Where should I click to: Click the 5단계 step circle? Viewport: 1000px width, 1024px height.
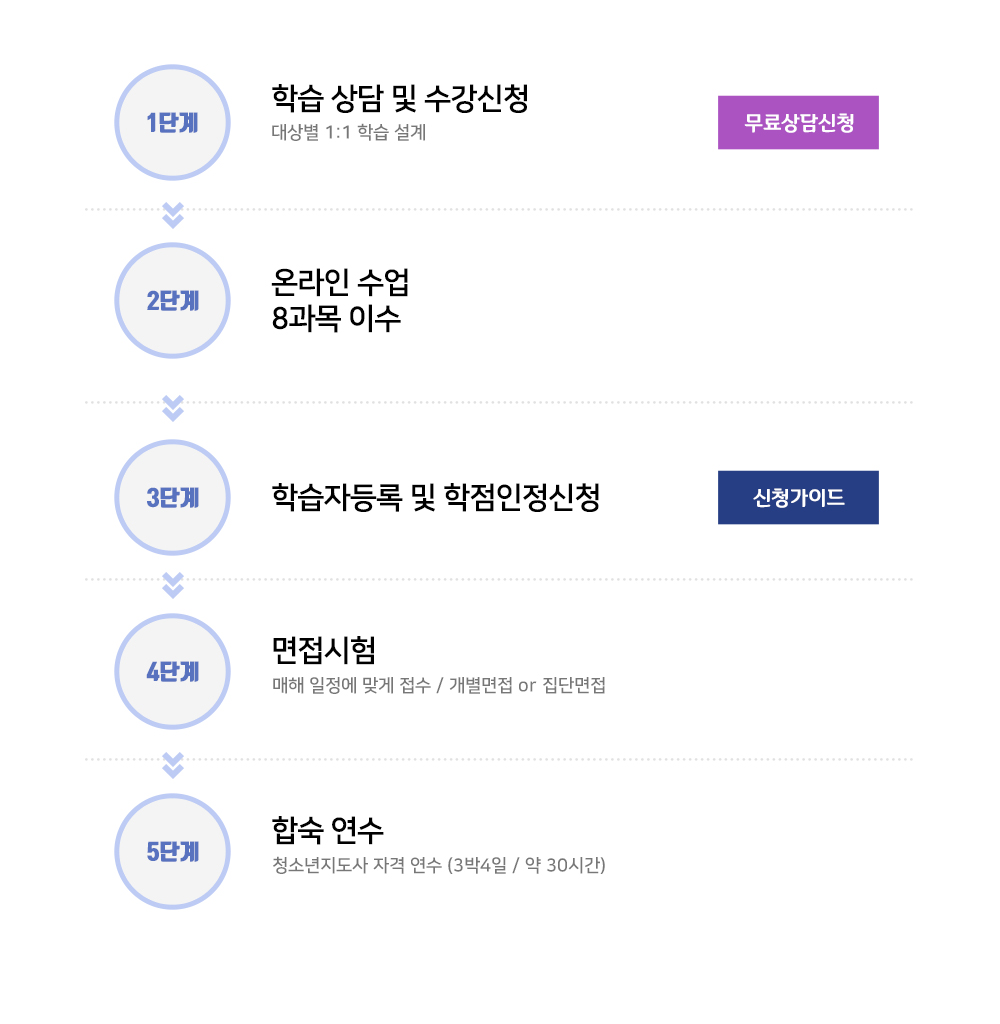(x=172, y=852)
